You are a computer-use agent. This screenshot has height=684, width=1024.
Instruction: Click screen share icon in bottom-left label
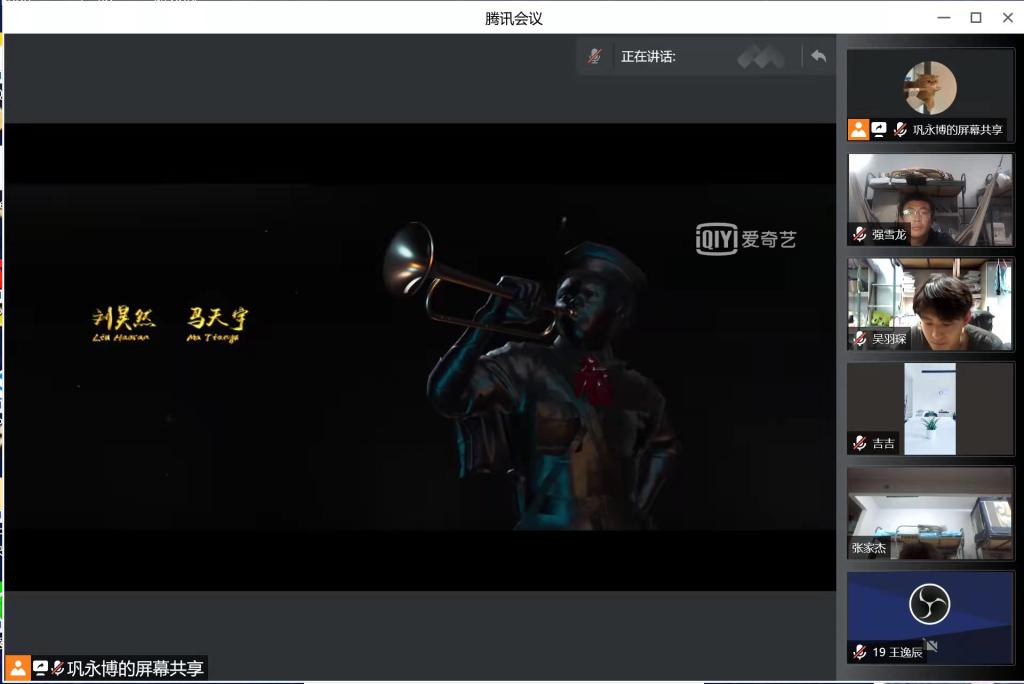pyautogui.click(x=40, y=668)
